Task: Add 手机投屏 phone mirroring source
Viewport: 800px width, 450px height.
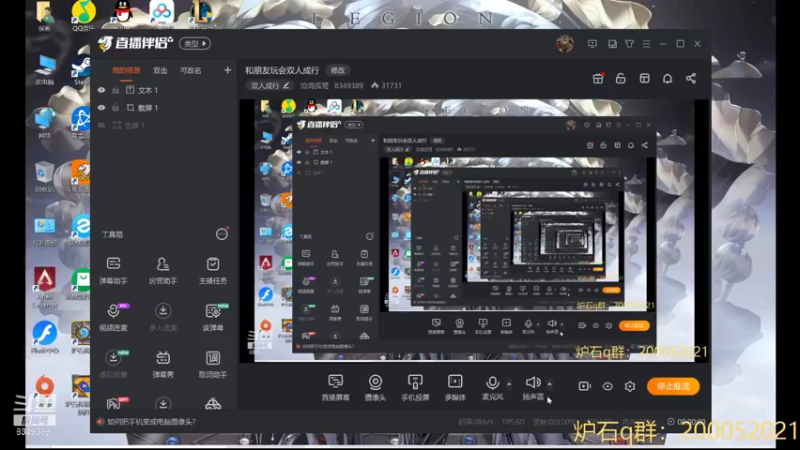Action: (415, 388)
